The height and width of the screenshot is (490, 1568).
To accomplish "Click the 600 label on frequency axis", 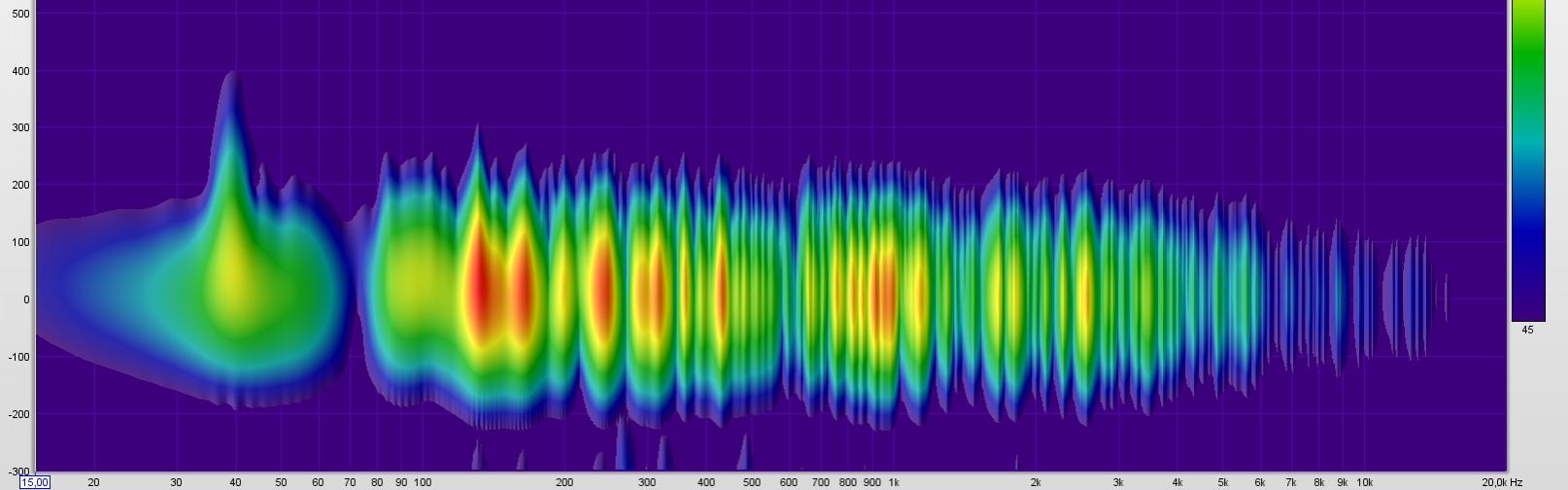I will (x=789, y=482).
